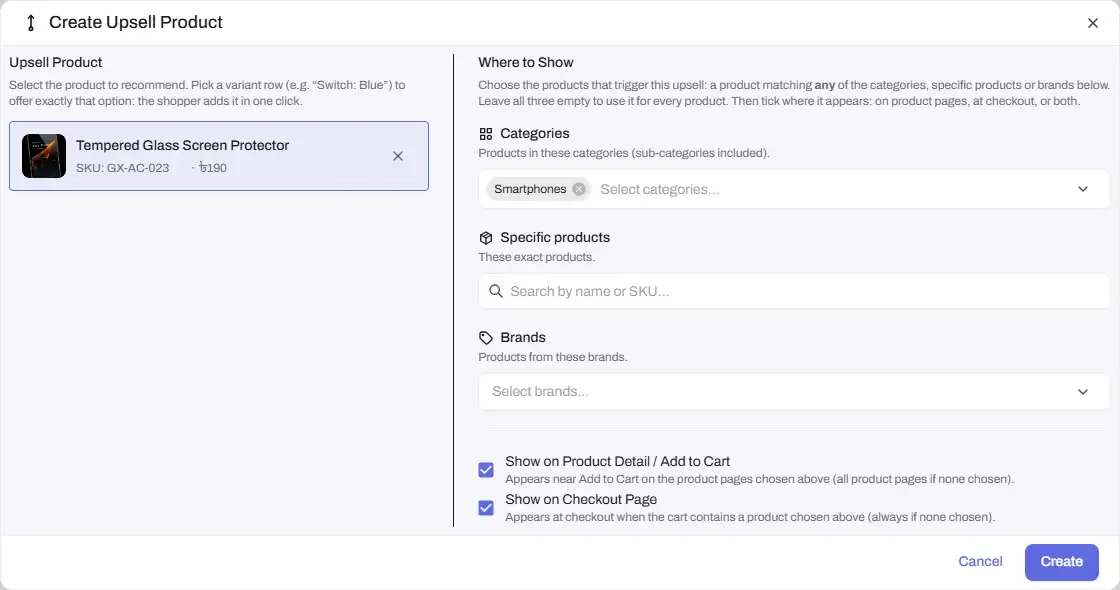Click the Where to Show heading
Viewport: 1120px width, 590px height.
(x=526, y=62)
